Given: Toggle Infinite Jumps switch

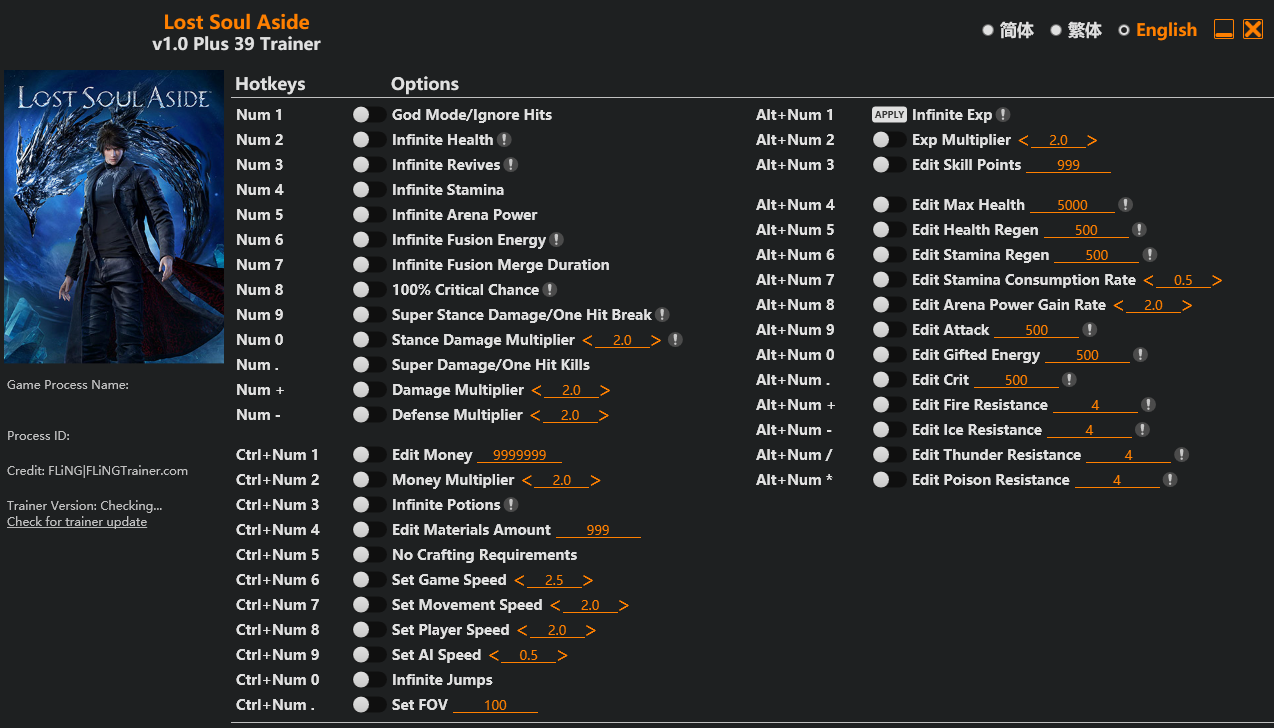Looking at the screenshot, I should pos(369,680).
